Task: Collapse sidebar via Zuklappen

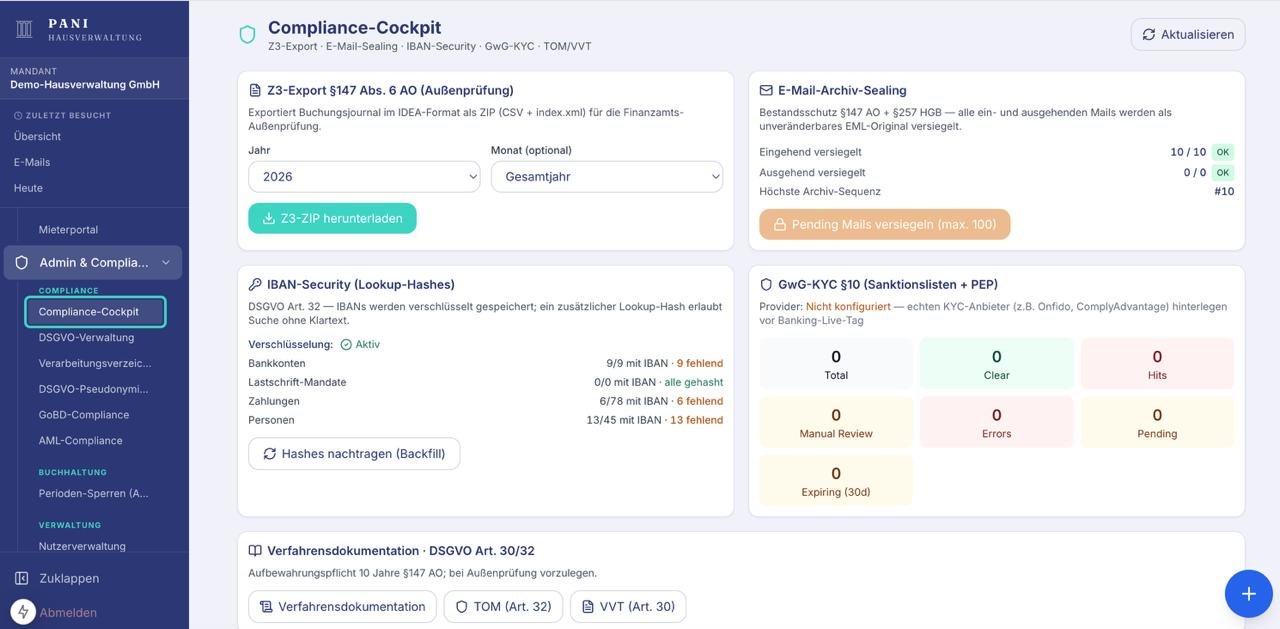Action: pyautogui.click(x=69, y=578)
